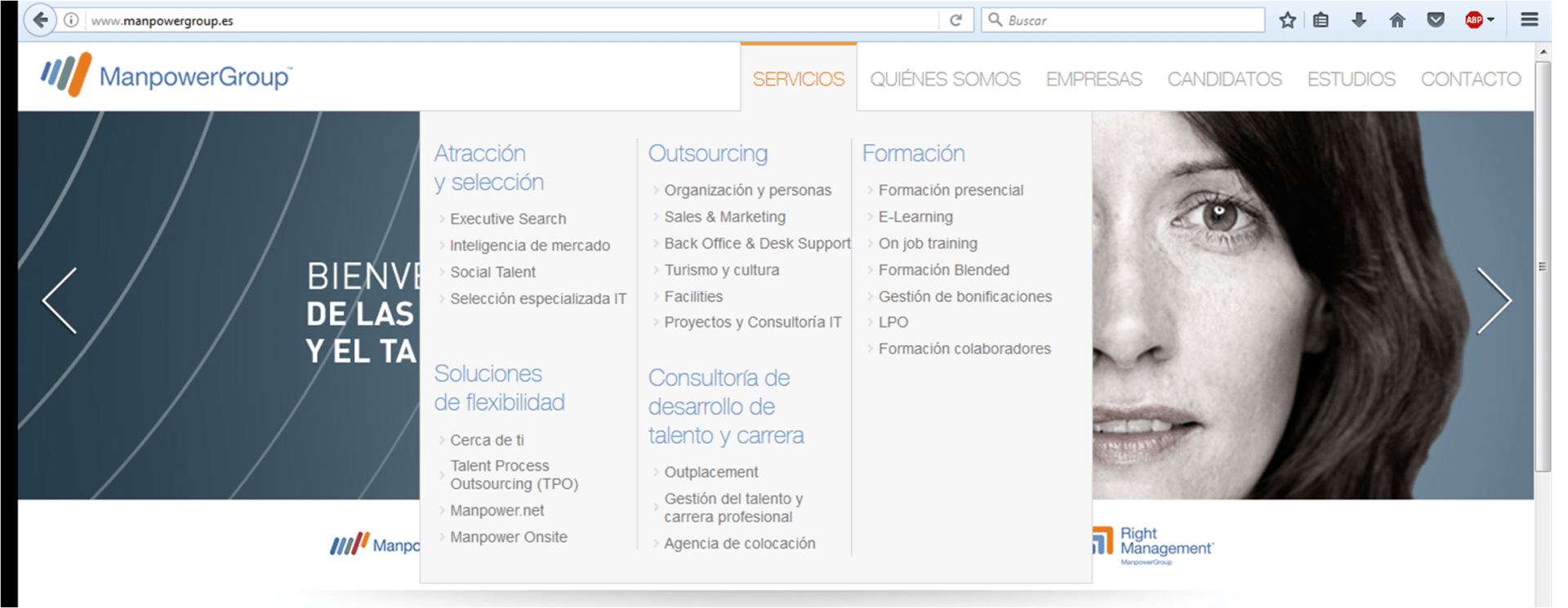The image size is (1568, 608).
Task: Select Cerca de ti
Action: pos(487,440)
